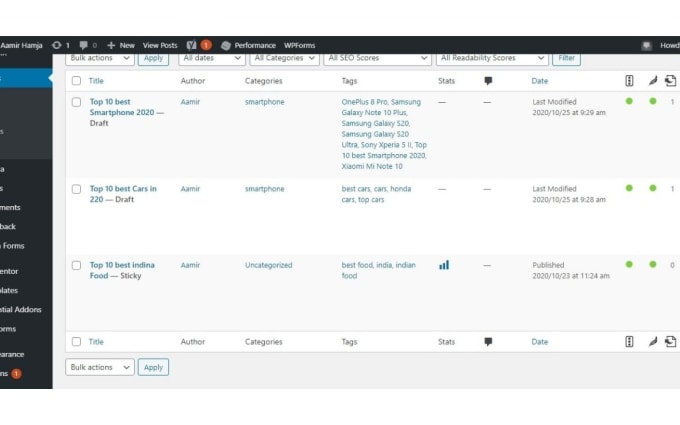
Task: Check the Top 10 best Smartphone 2020 post
Action: [76, 102]
